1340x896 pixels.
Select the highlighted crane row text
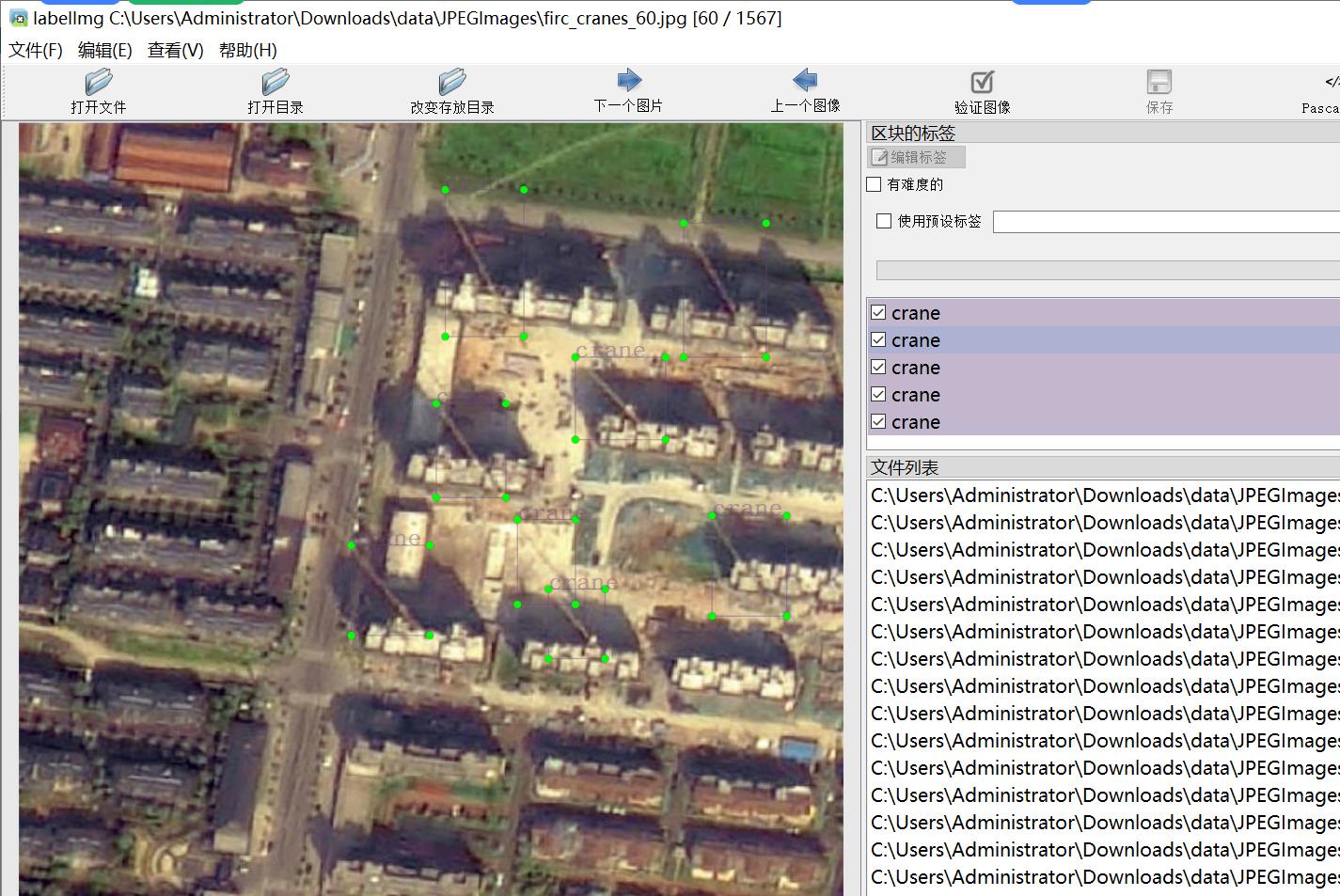pyautogui.click(x=916, y=340)
